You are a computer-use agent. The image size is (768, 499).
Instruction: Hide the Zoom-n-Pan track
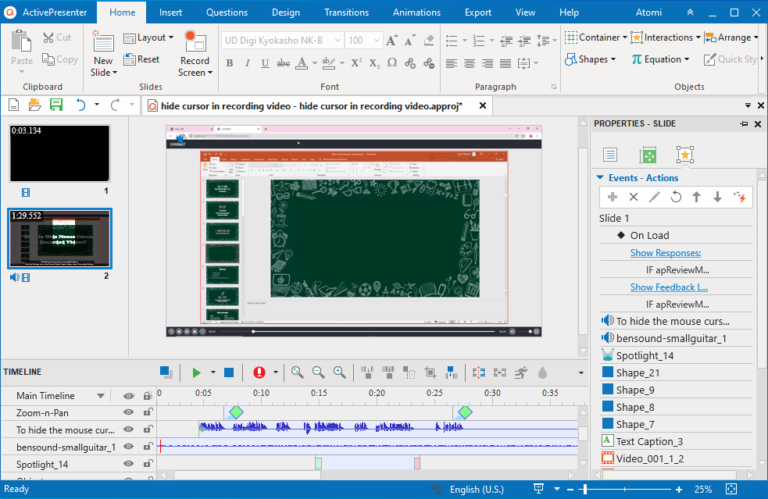[128, 412]
